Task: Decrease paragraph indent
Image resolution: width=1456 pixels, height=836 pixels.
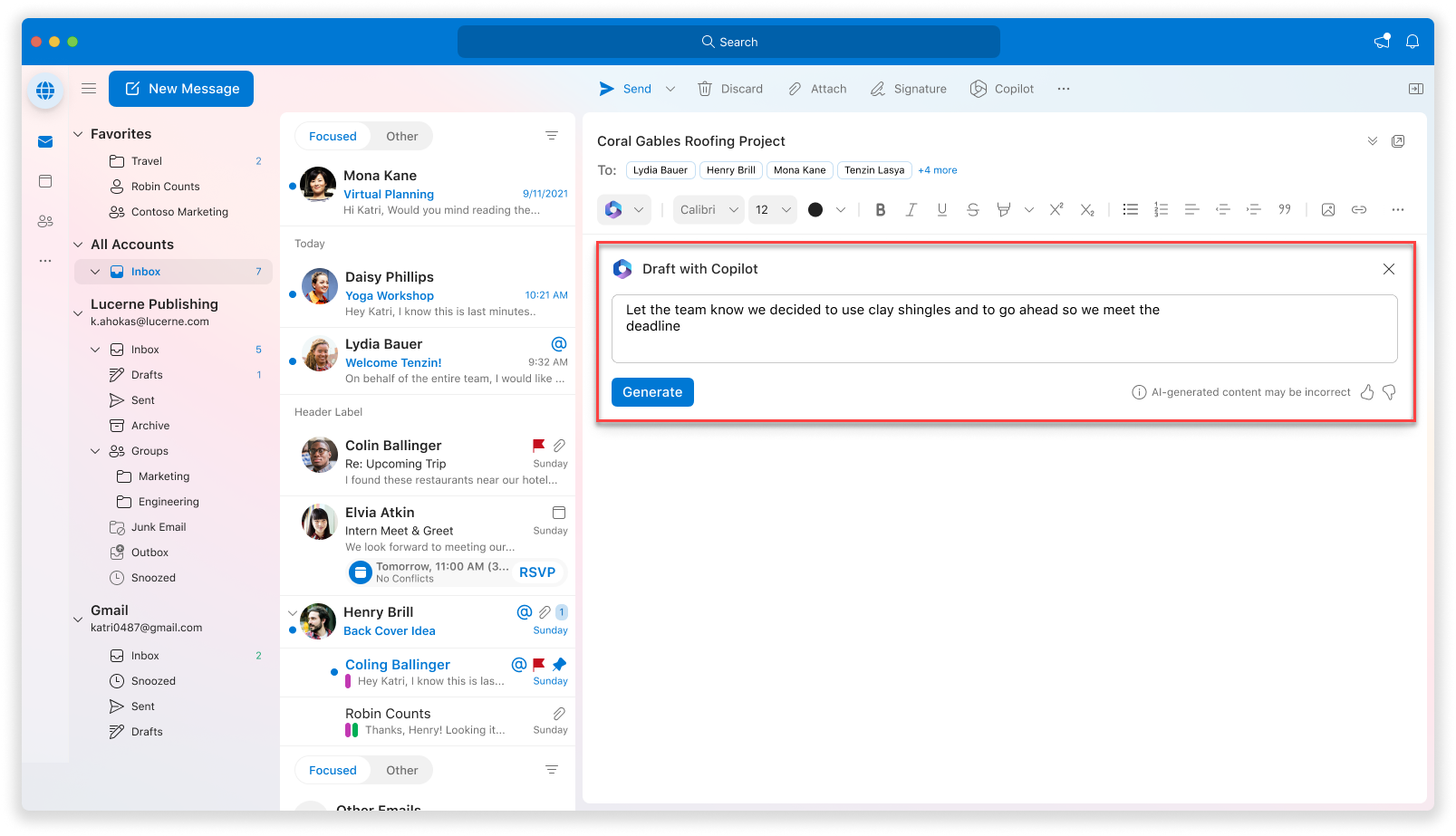Action: [x=1222, y=209]
